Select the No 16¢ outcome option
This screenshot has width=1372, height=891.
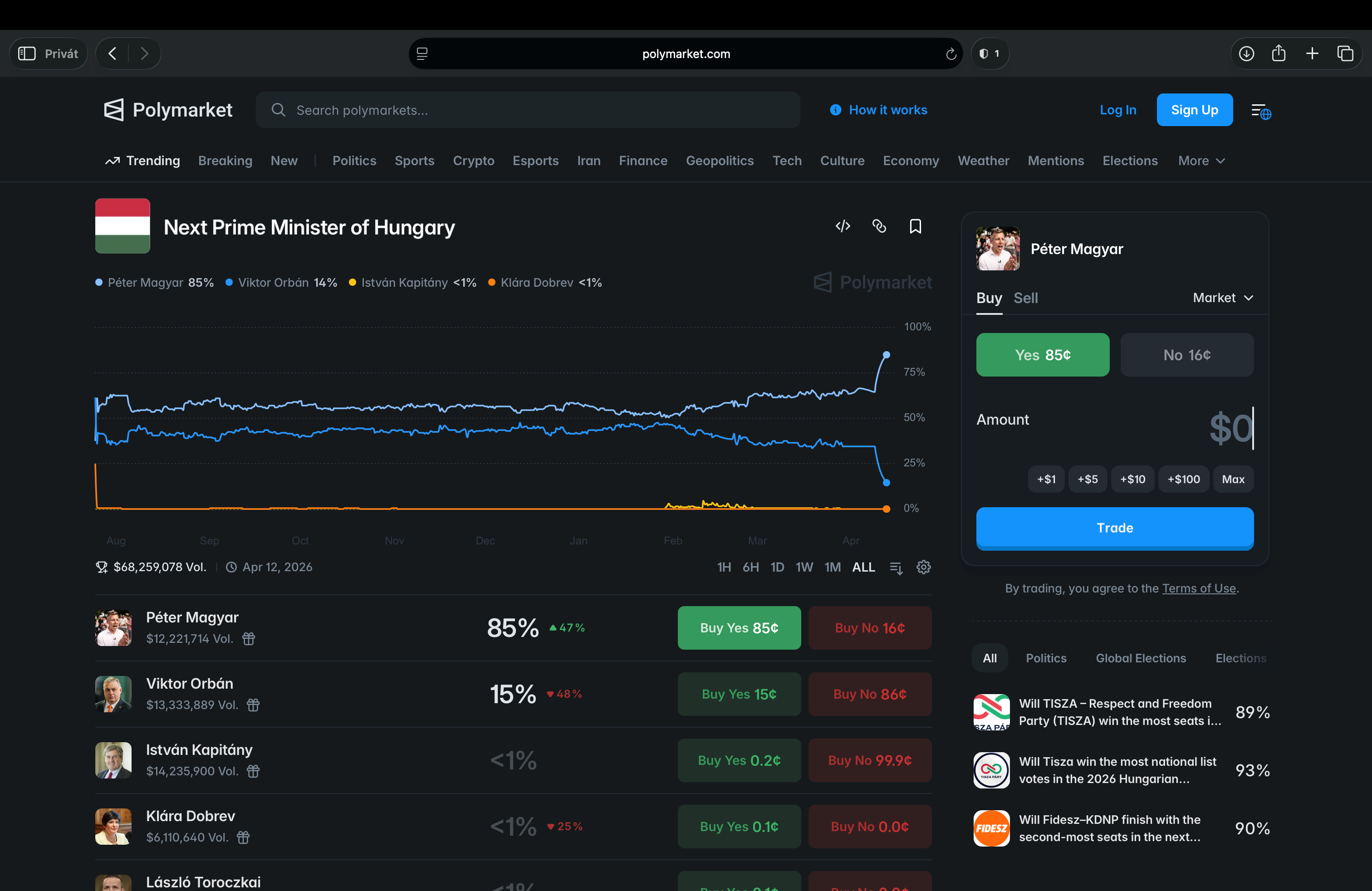1186,355
